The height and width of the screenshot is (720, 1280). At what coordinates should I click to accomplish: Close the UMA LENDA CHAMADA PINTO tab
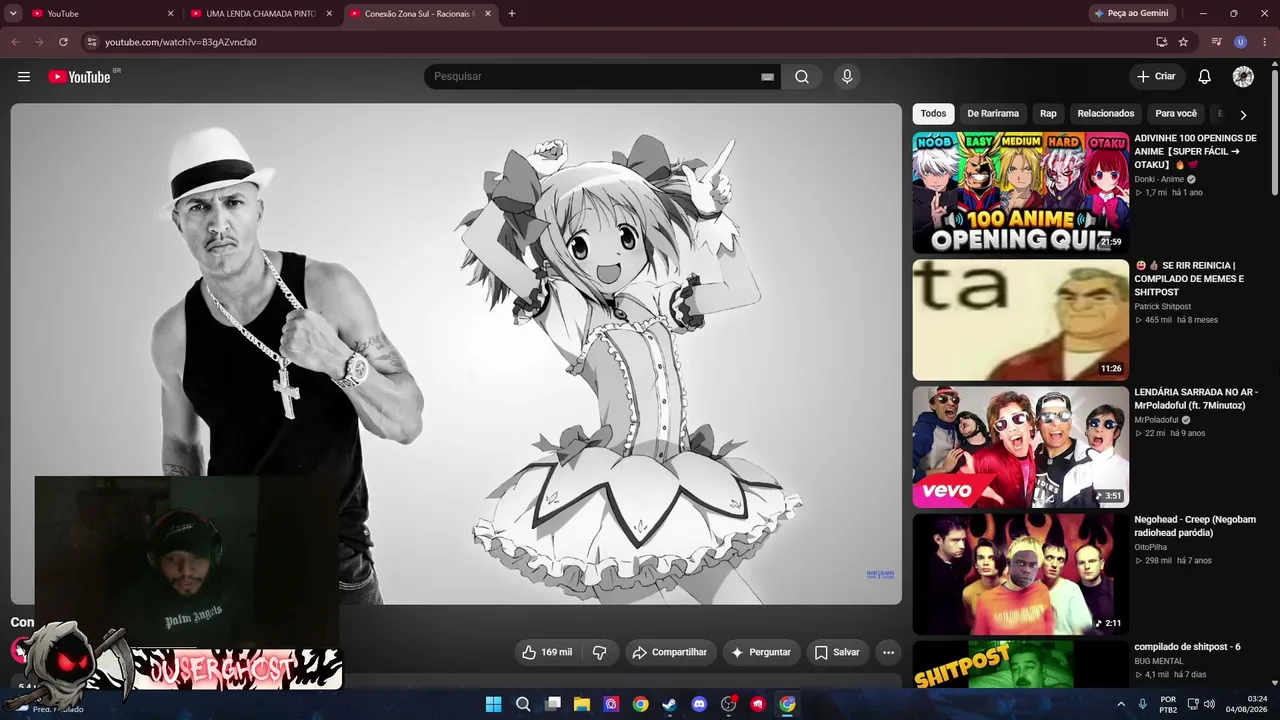tap(329, 14)
